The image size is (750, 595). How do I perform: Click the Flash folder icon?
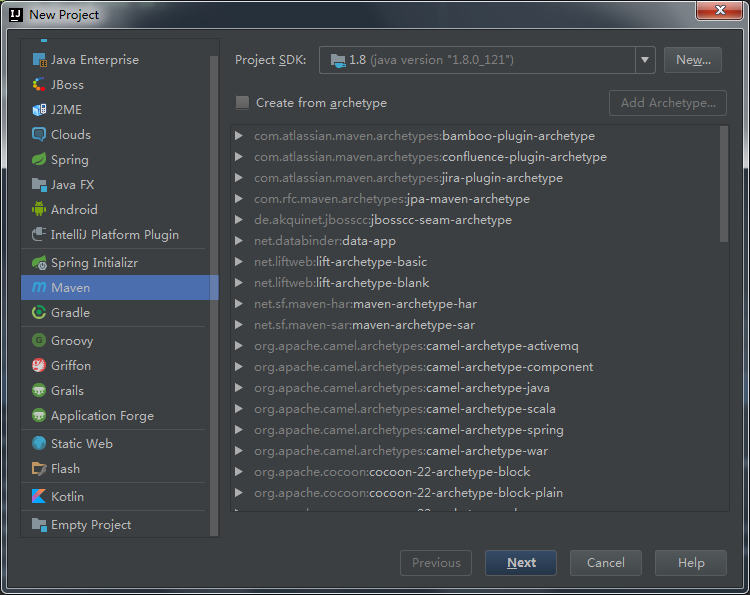coord(39,468)
